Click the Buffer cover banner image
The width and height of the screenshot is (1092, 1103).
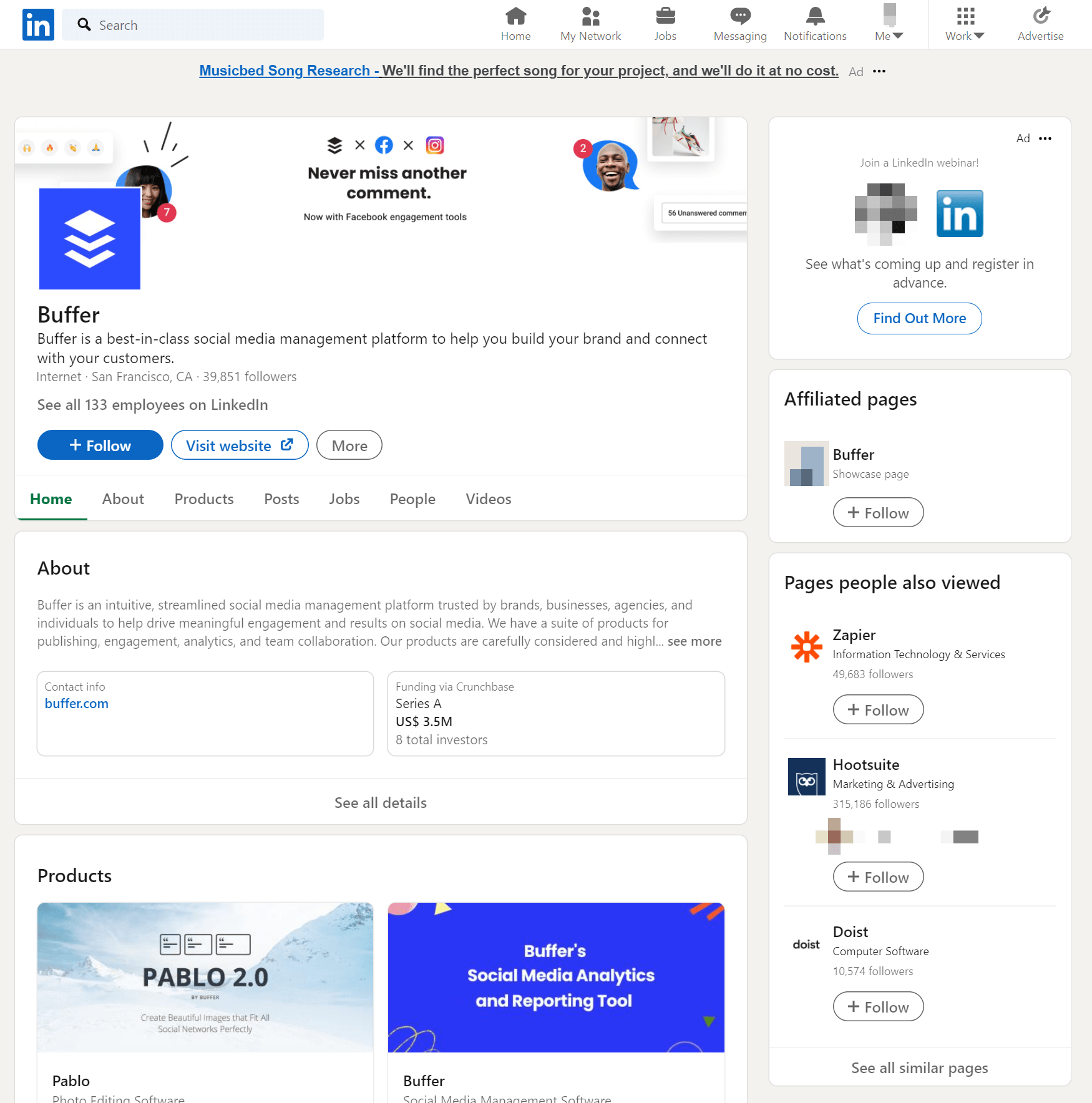pos(381,180)
